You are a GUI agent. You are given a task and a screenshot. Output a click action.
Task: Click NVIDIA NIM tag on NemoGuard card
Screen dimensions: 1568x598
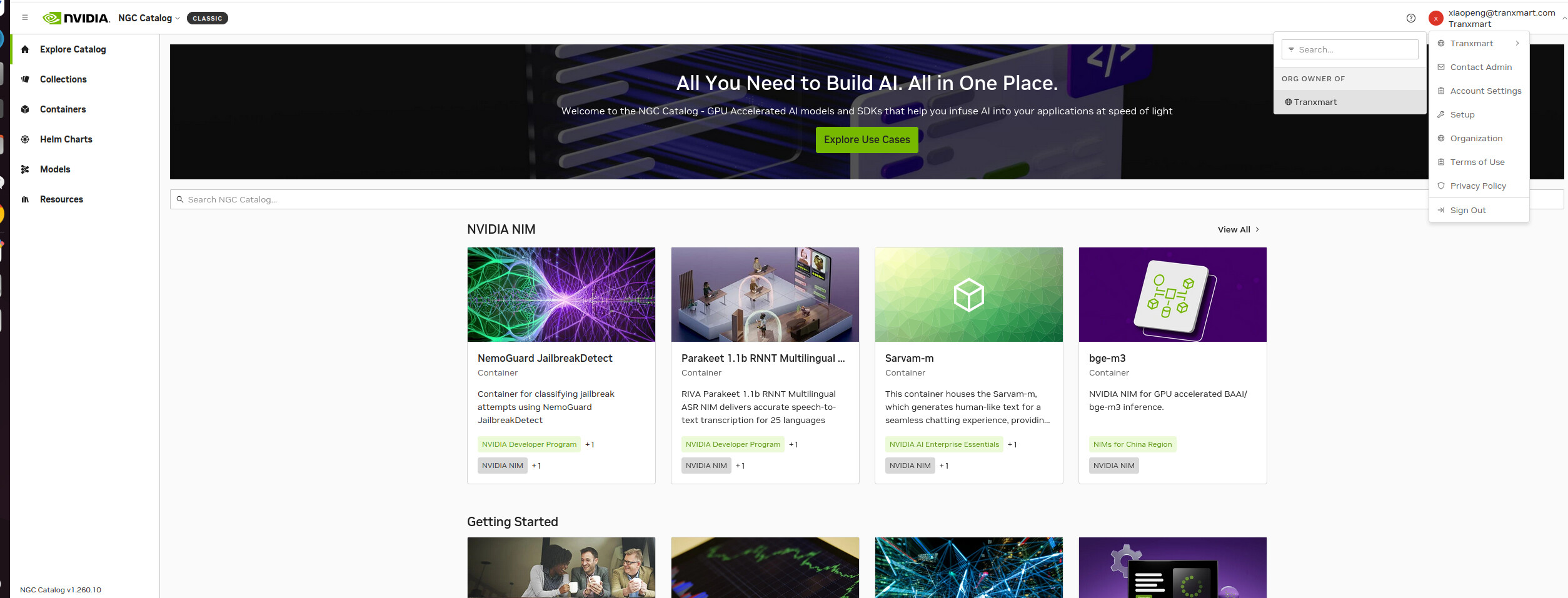[503, 466]
